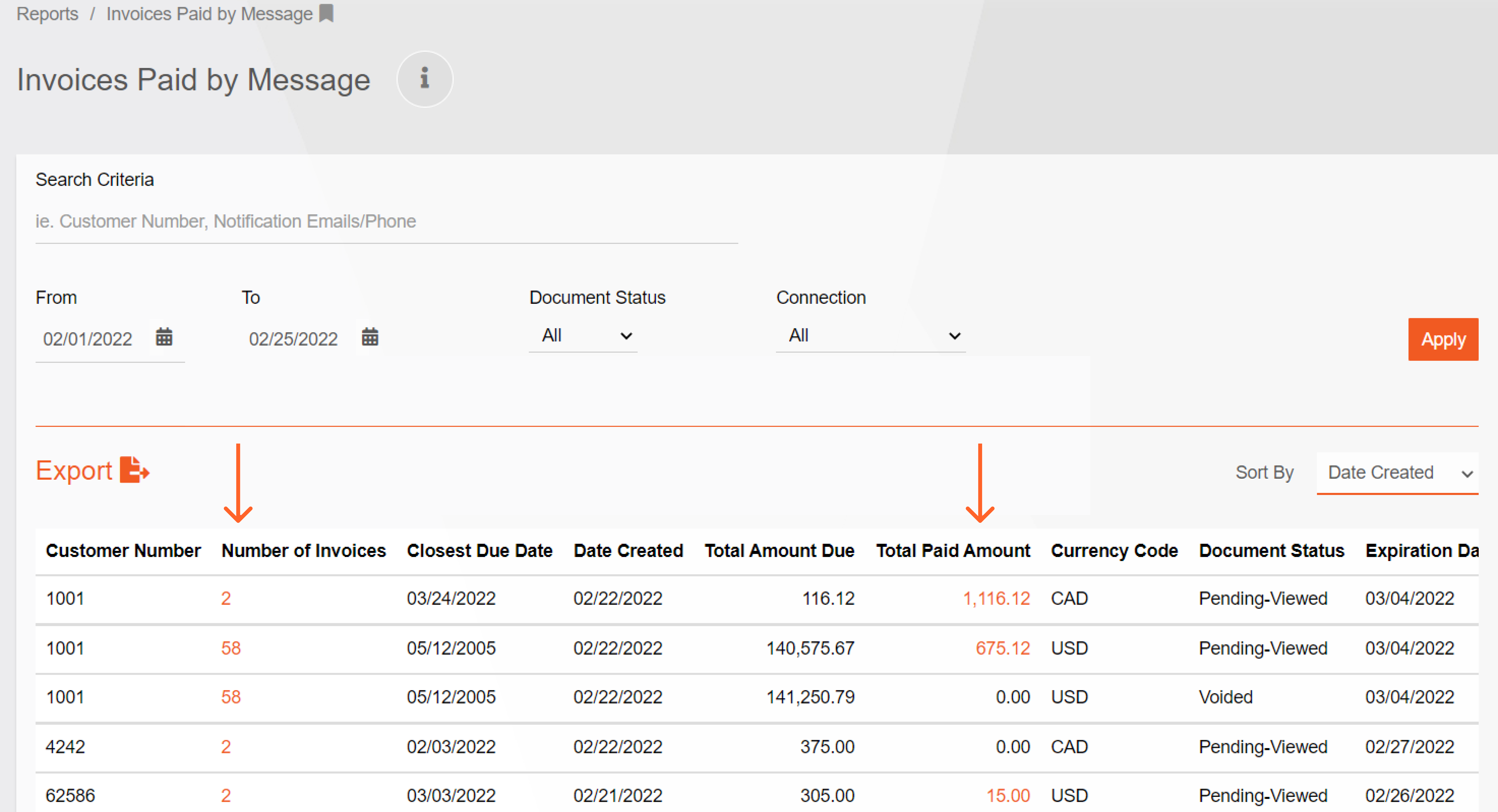The height and width of the screenshot is (812, 1498).
Task: Click the From date field 02/01/2022
Action: (x=88, y=339)
